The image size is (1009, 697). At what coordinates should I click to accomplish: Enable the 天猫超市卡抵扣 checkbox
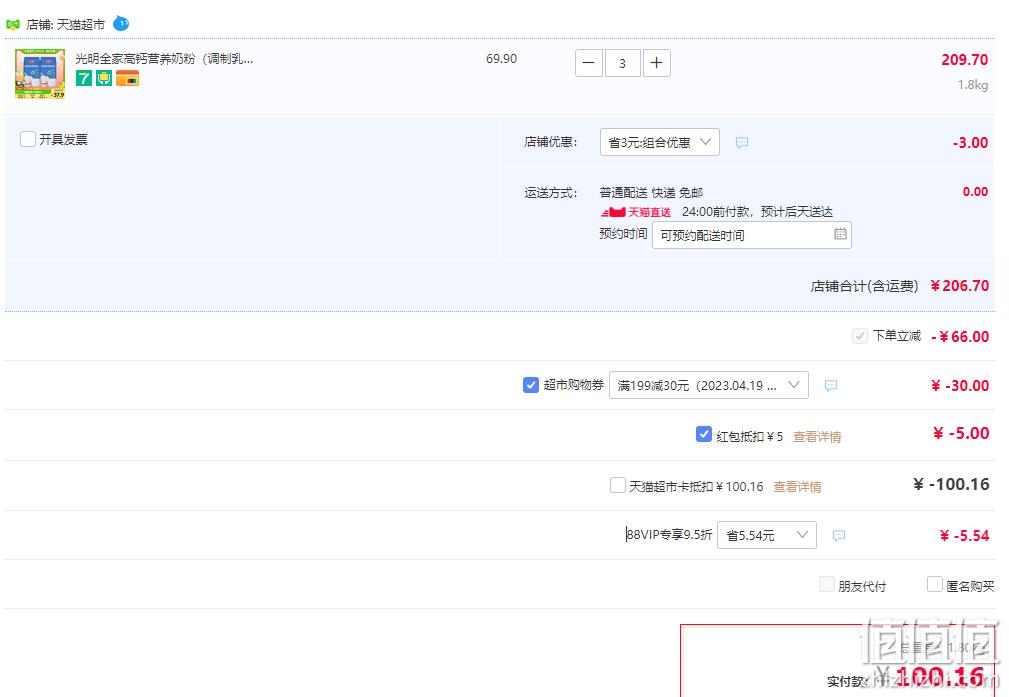pos(617,485)
